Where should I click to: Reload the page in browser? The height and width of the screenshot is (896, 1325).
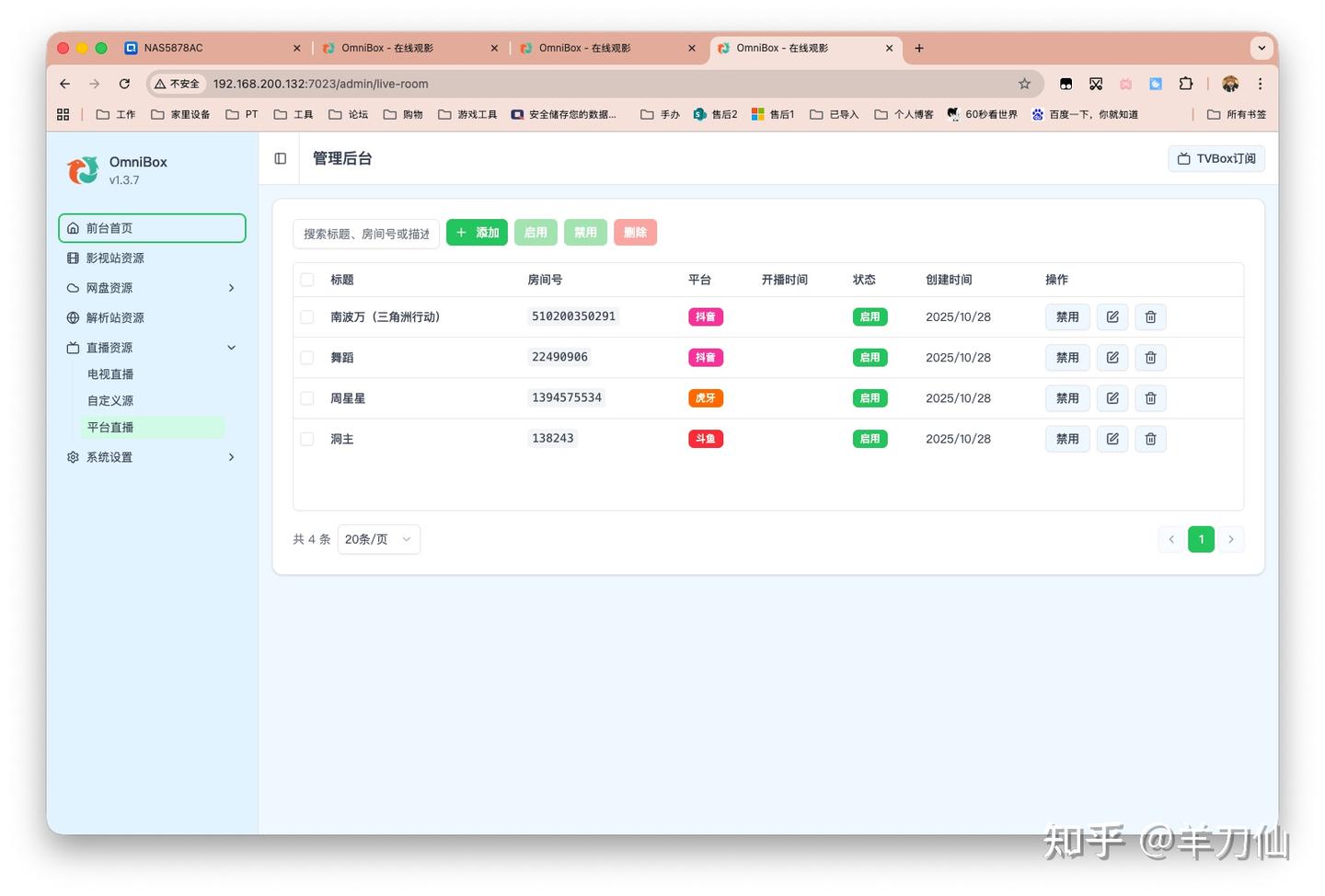click(x=124, y=84)
